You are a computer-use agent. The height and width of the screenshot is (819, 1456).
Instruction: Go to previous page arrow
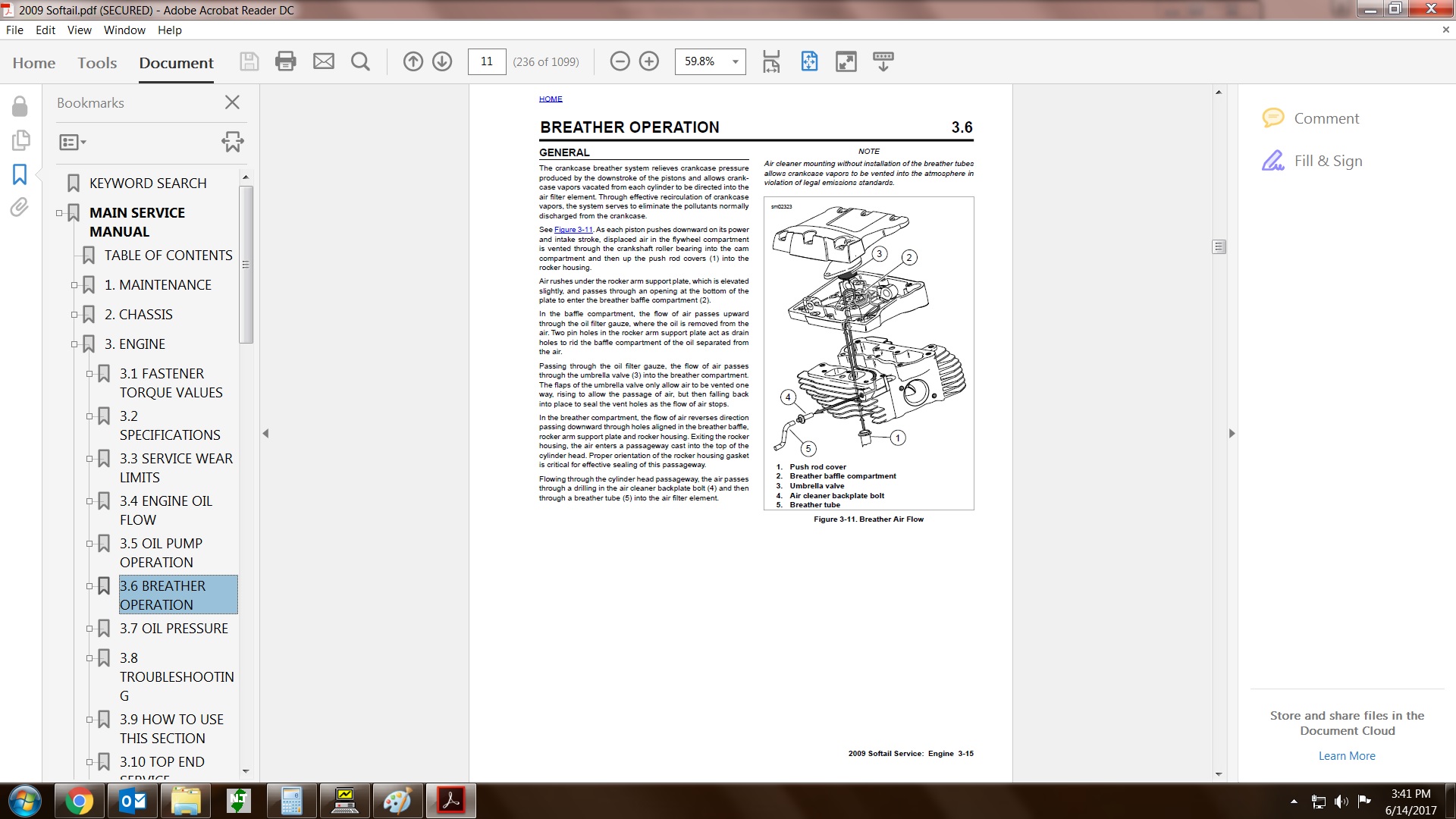click(x=413, y=61)
